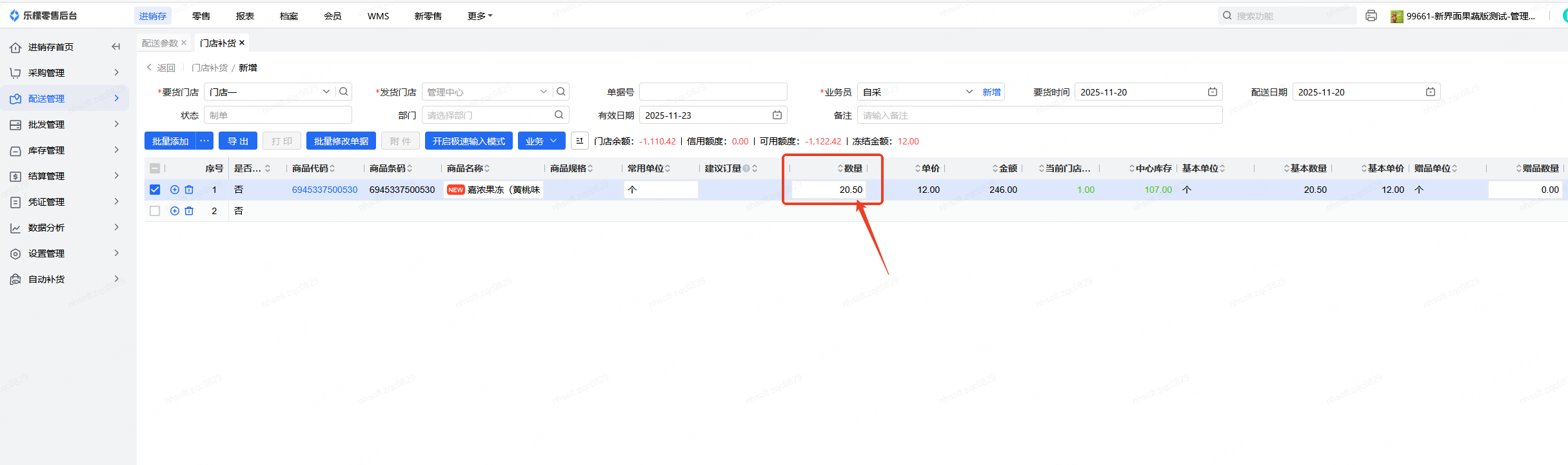Click the printer icon in the top bar

pyautogui.click(x=1371, y=15)
